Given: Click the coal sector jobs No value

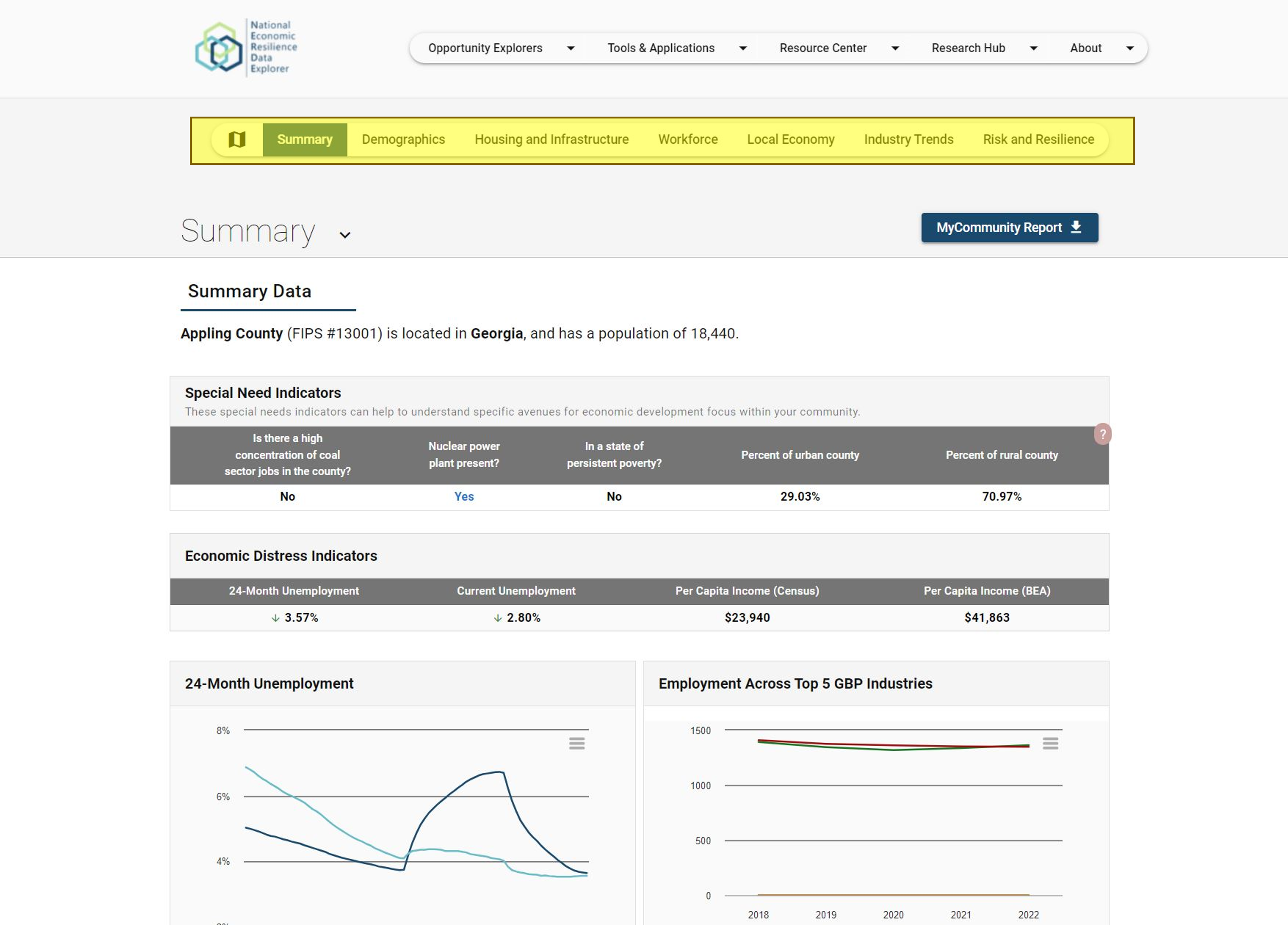Looking at the screenshot, I should click(x=287, y=497).
